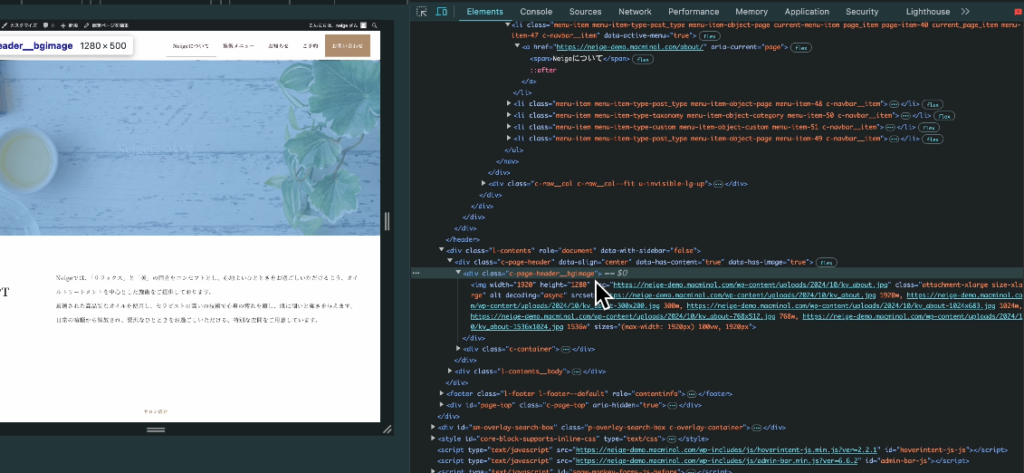This screenshot has height=473, width=1024.
Task: Toggle flex badge on c-page-header div
Action: pos(826,262)
